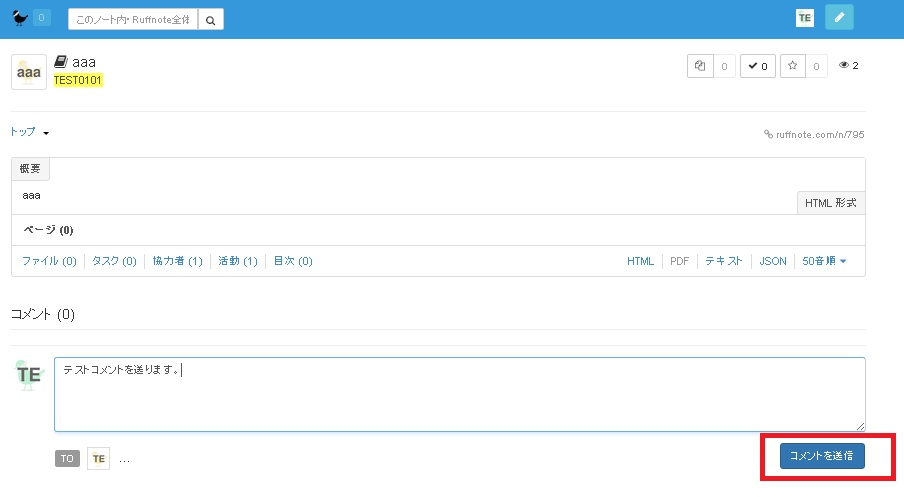This screenshot has height=497, width=904.
Task: Click the HTML 形式 button
Action: pyautogui.click(x=830, y=203)
